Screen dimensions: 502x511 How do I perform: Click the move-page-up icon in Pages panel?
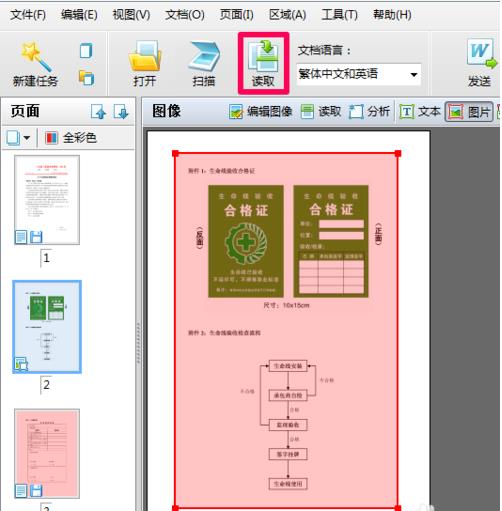click(99, 111)
